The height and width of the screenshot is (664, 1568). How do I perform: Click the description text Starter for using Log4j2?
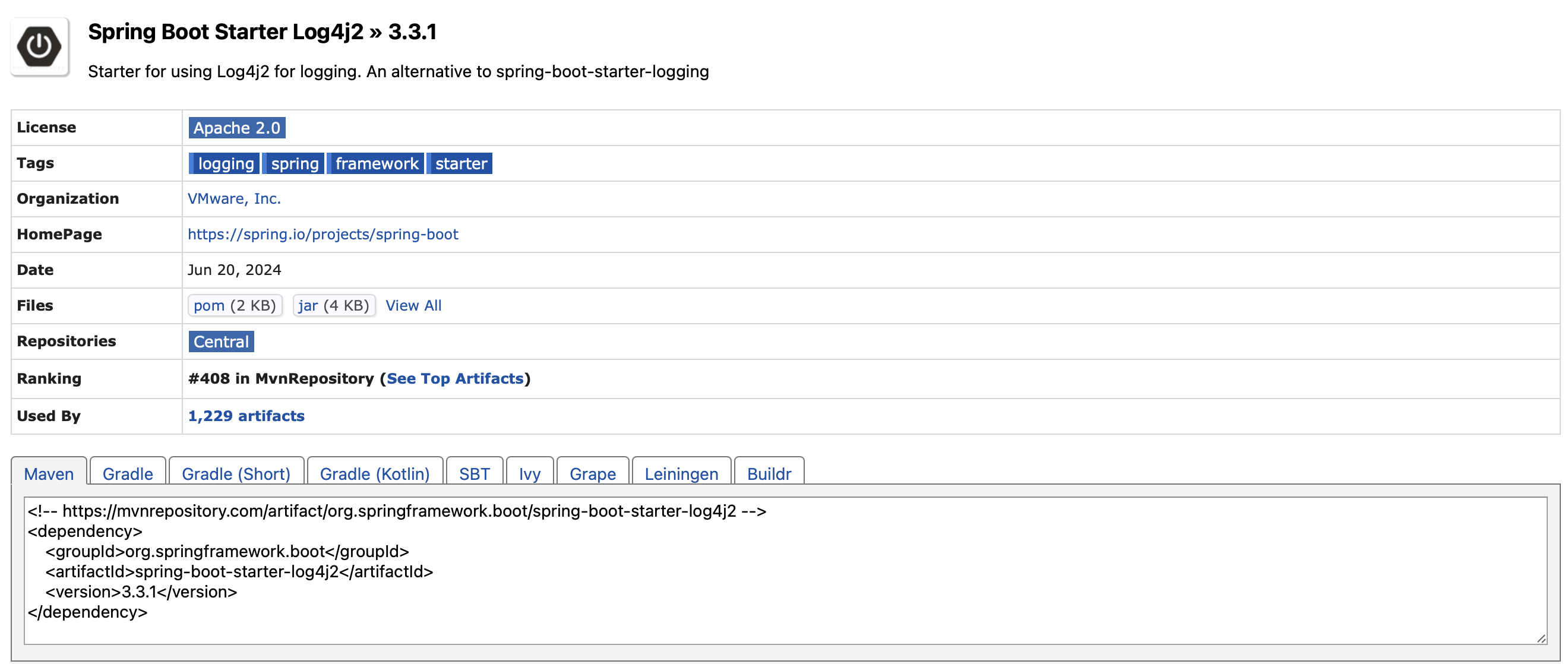398,72
